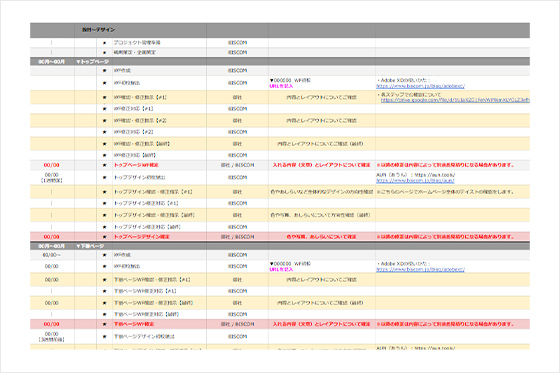Viewport: 560px width, 373px height.
Task: Select the 御社 cell in the WF確認・修正指示【#2】 row
Action: (238, 121)
